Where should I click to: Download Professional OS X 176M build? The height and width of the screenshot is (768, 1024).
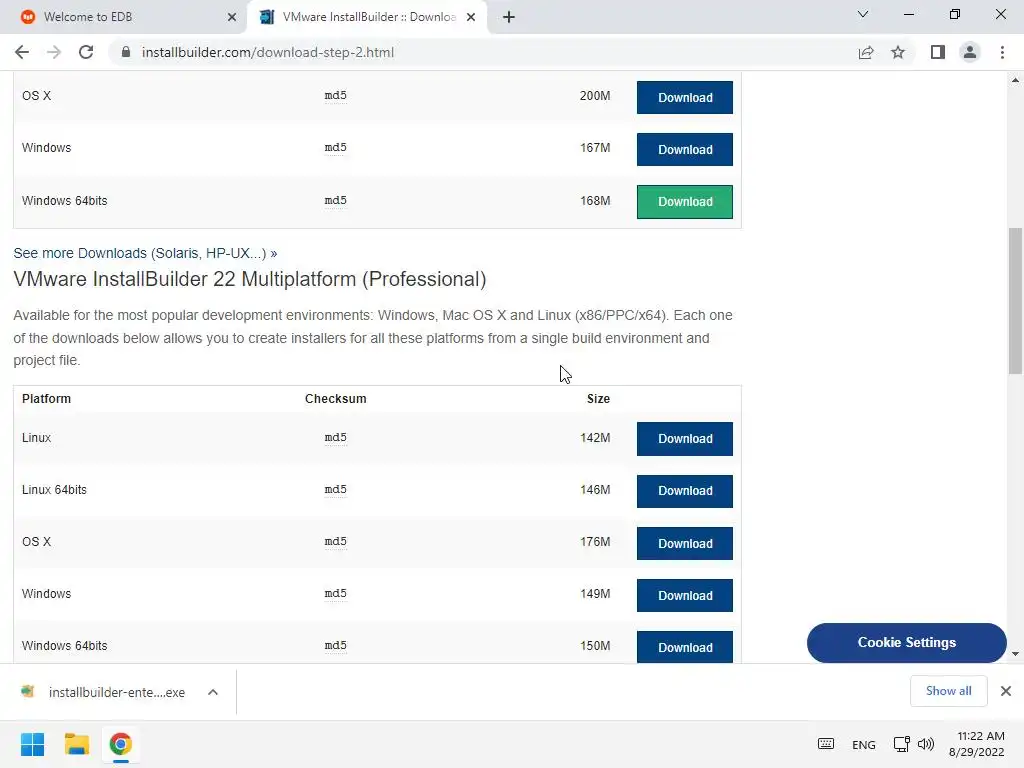(684, 543)
